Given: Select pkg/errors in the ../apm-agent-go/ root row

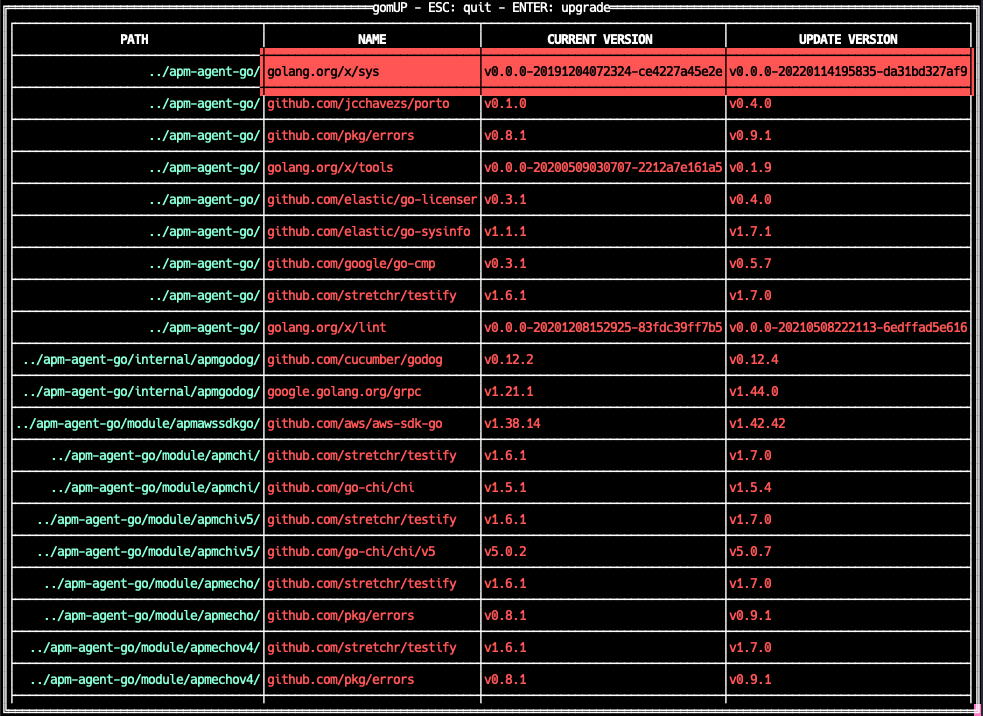Looking at the screenshot, I should [x=340, y=135].
